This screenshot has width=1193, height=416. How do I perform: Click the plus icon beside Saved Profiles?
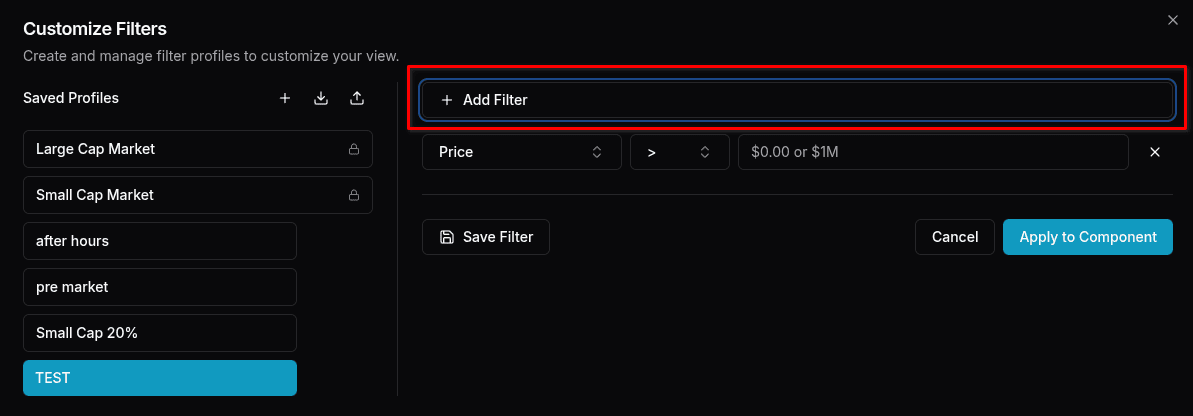[285, 98]
